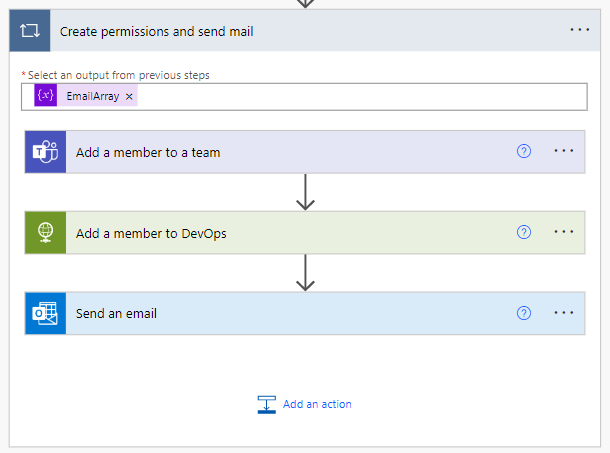Collapse the Create permissions and send mail header
Image resolution: width=610 pixels, height=453 pixels.
click(300, 31)
